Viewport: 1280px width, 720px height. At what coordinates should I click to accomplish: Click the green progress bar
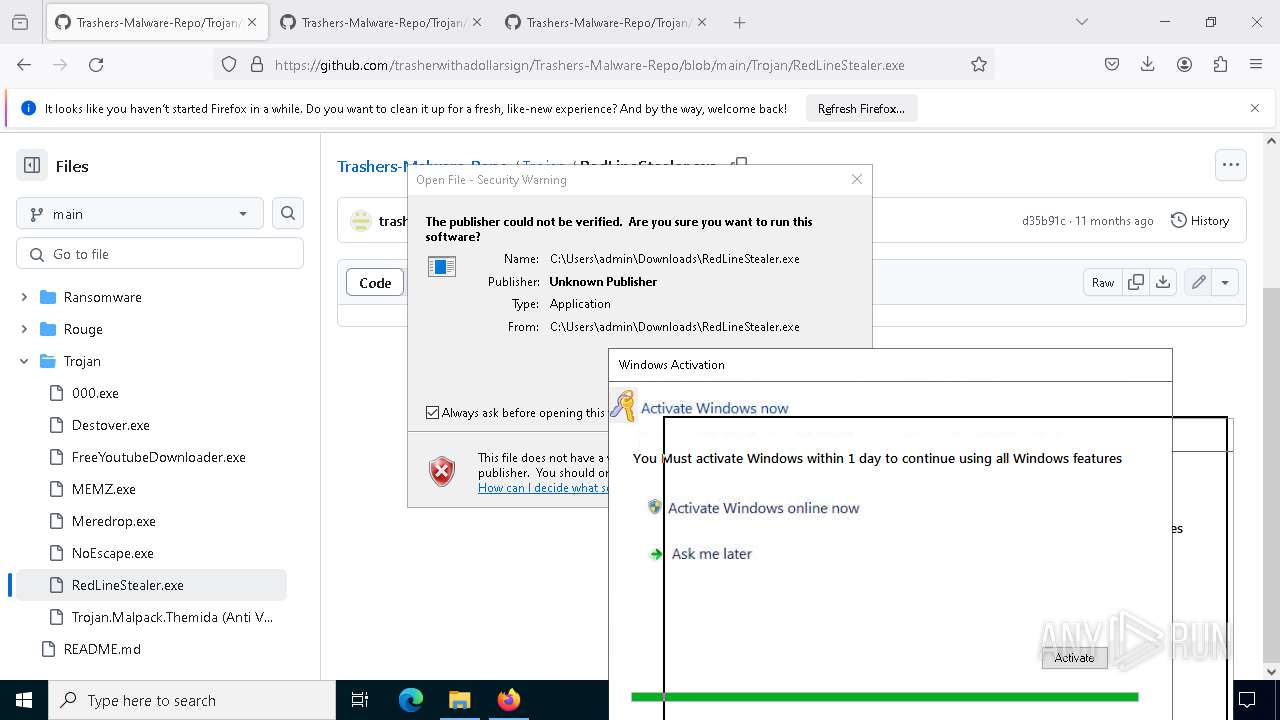885,697
